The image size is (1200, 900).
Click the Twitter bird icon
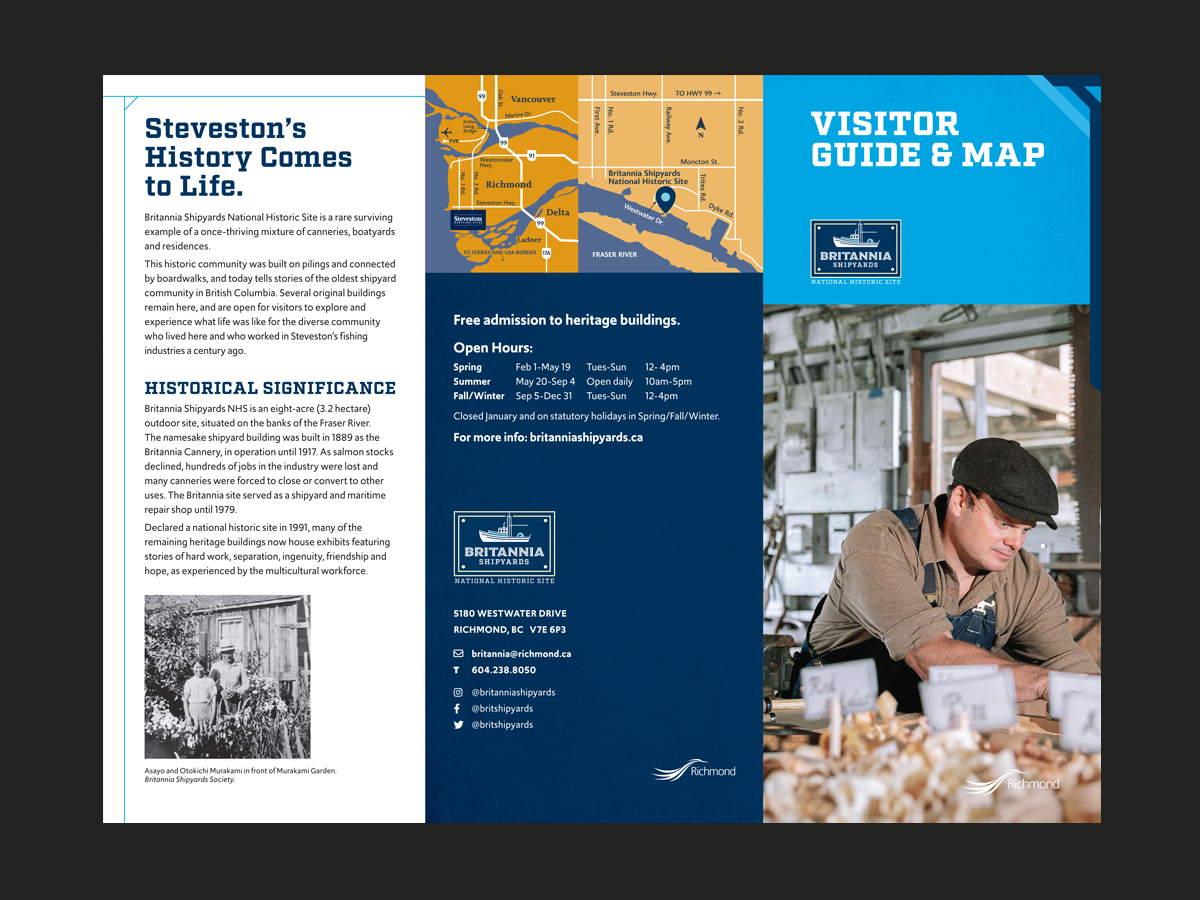pyautogui.click(x=458, y=724)
